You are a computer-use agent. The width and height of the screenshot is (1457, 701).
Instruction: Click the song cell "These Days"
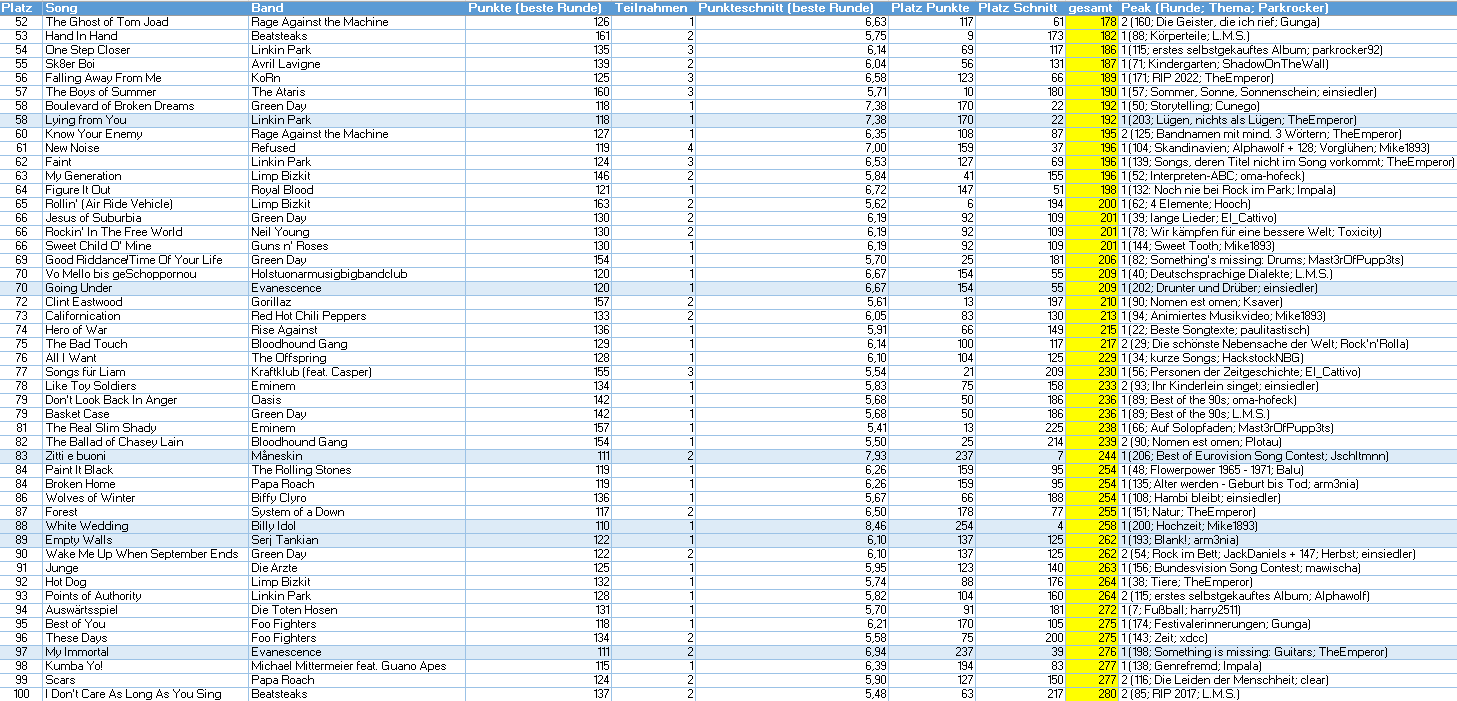pyautogui.click(x=146, y=638)
